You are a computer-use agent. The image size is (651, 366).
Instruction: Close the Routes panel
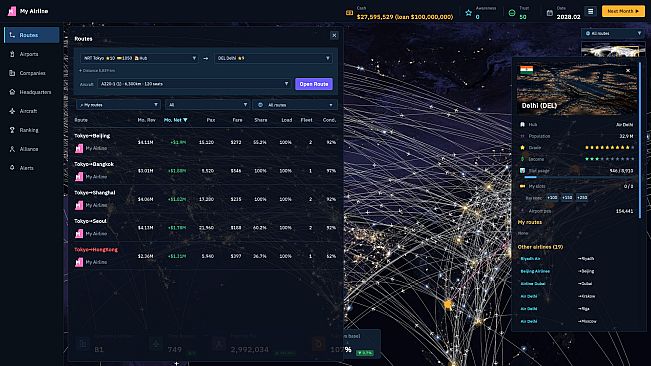point(334,36)
